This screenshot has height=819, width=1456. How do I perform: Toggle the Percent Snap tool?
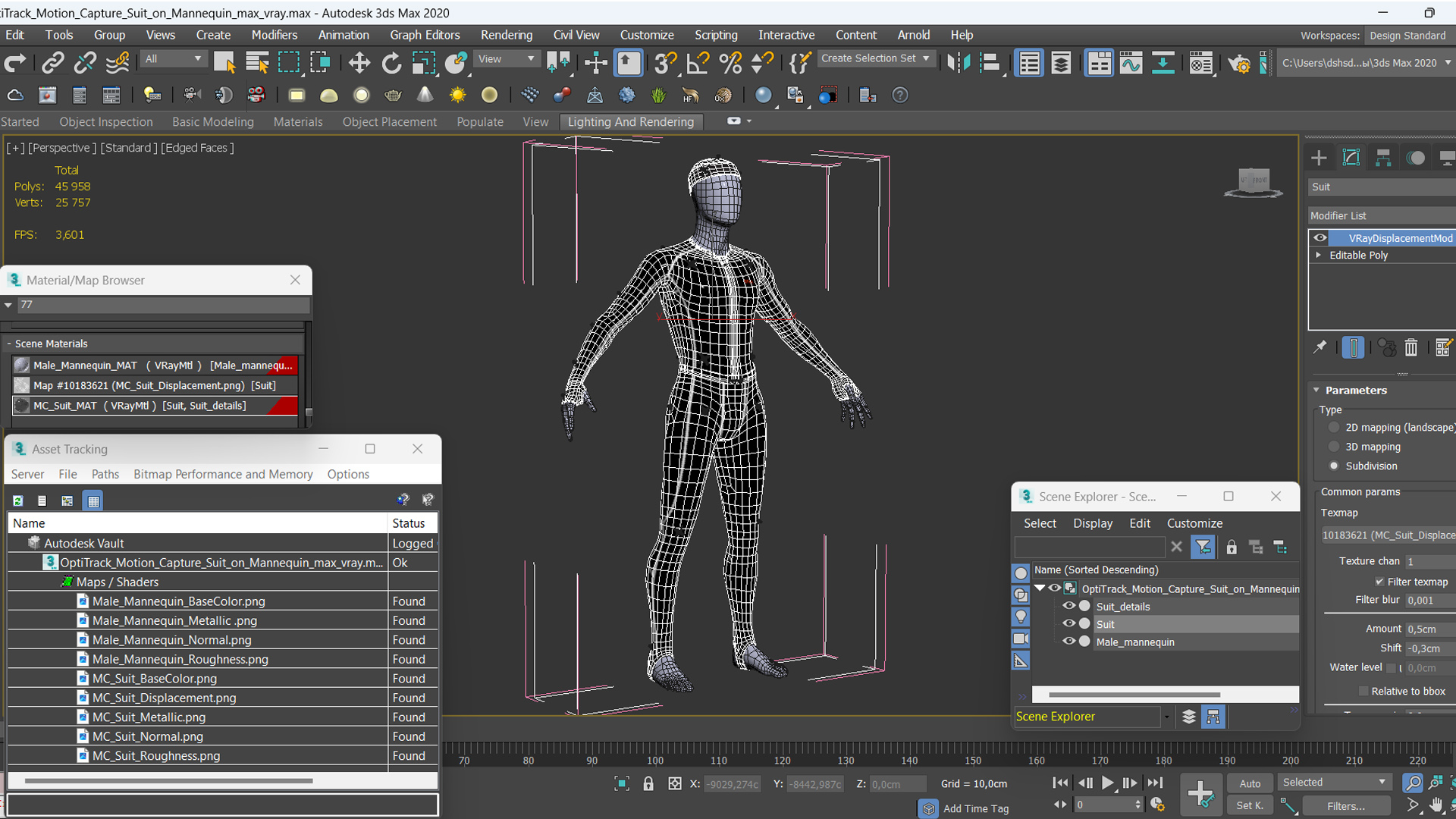pos(730,63)
